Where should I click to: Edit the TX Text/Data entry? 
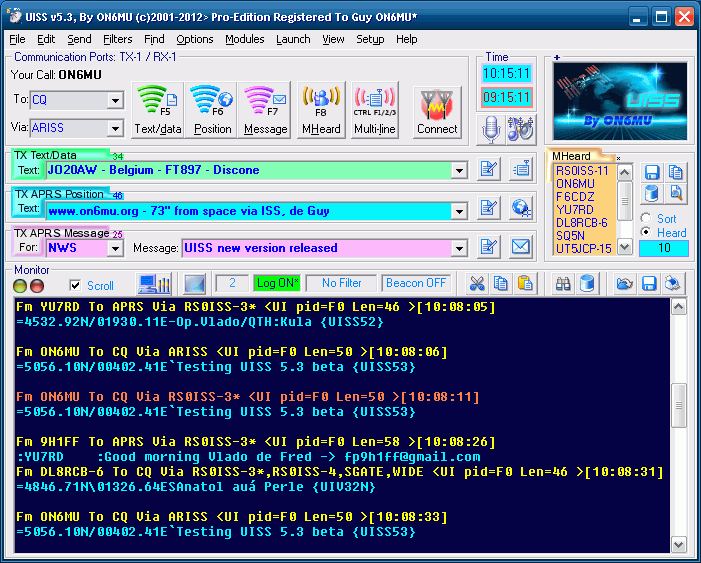(x=489, y=169)
